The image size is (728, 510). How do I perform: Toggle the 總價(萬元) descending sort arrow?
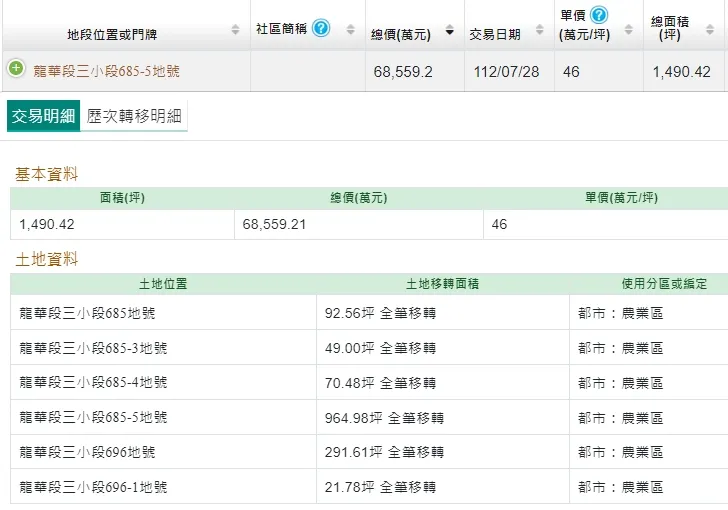tap(450, 32)
